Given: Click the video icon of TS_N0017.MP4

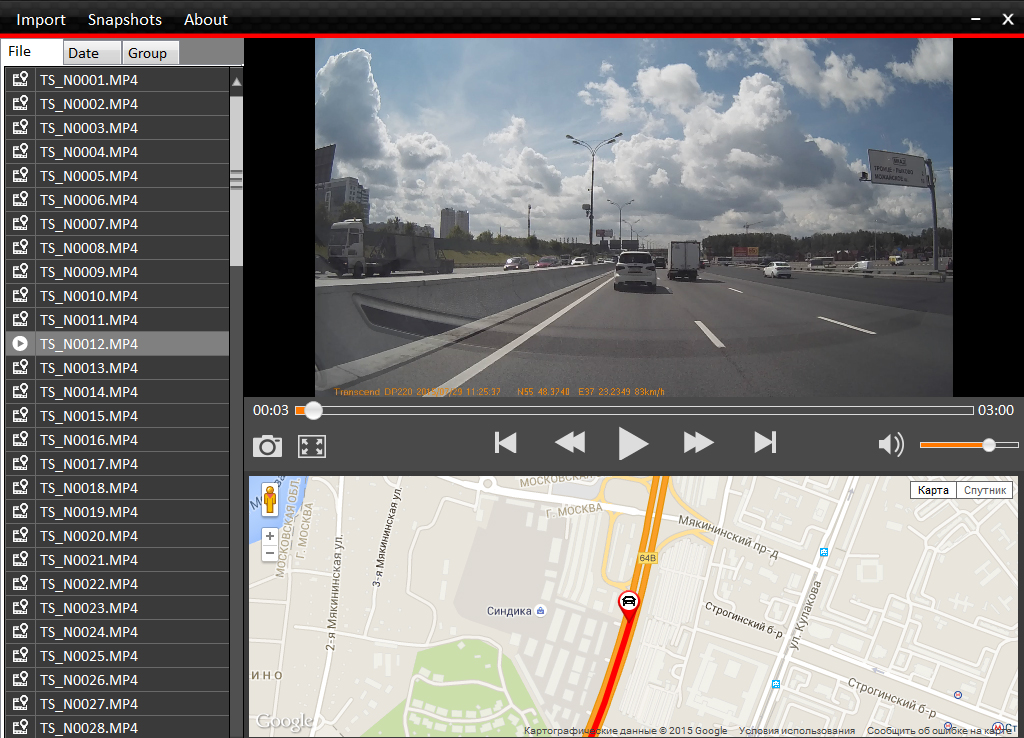Looking at the screenshot, I should (x=20, y=463).
